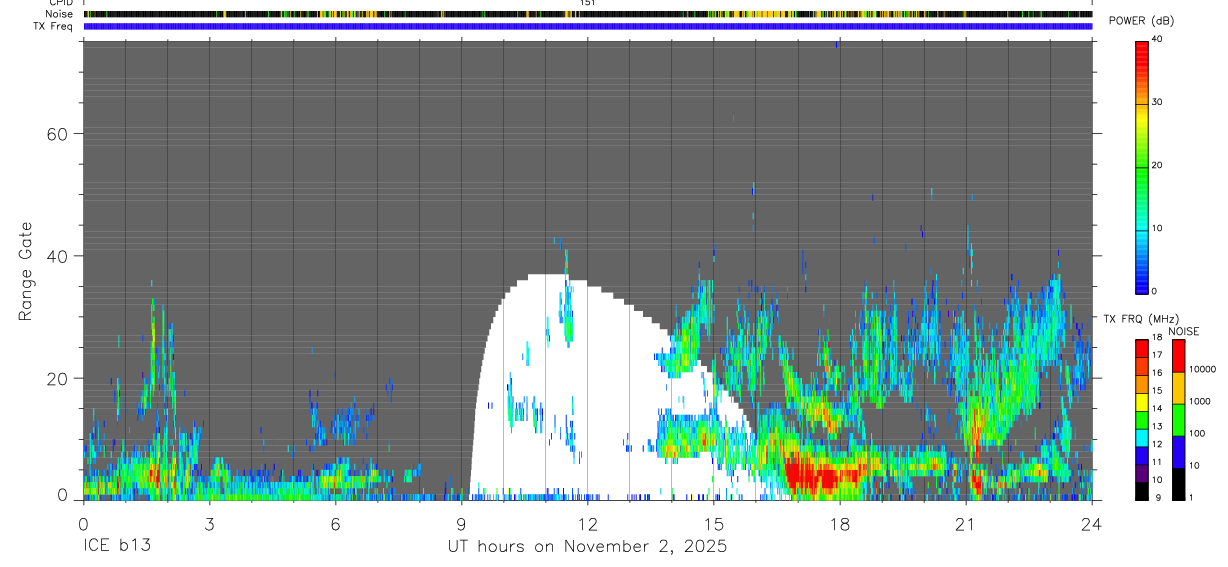Click the TX FRQ (MHz) color scale

pos(1142,420)
